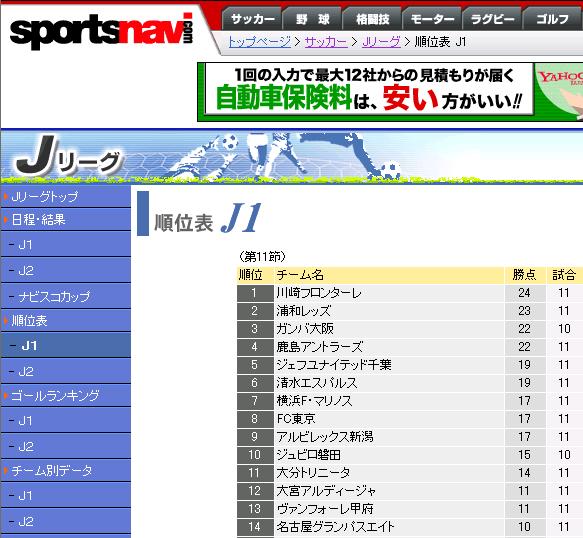The image size is (583, 538).
Task: Switch to the 野球 tab
Action: (312, 19)
